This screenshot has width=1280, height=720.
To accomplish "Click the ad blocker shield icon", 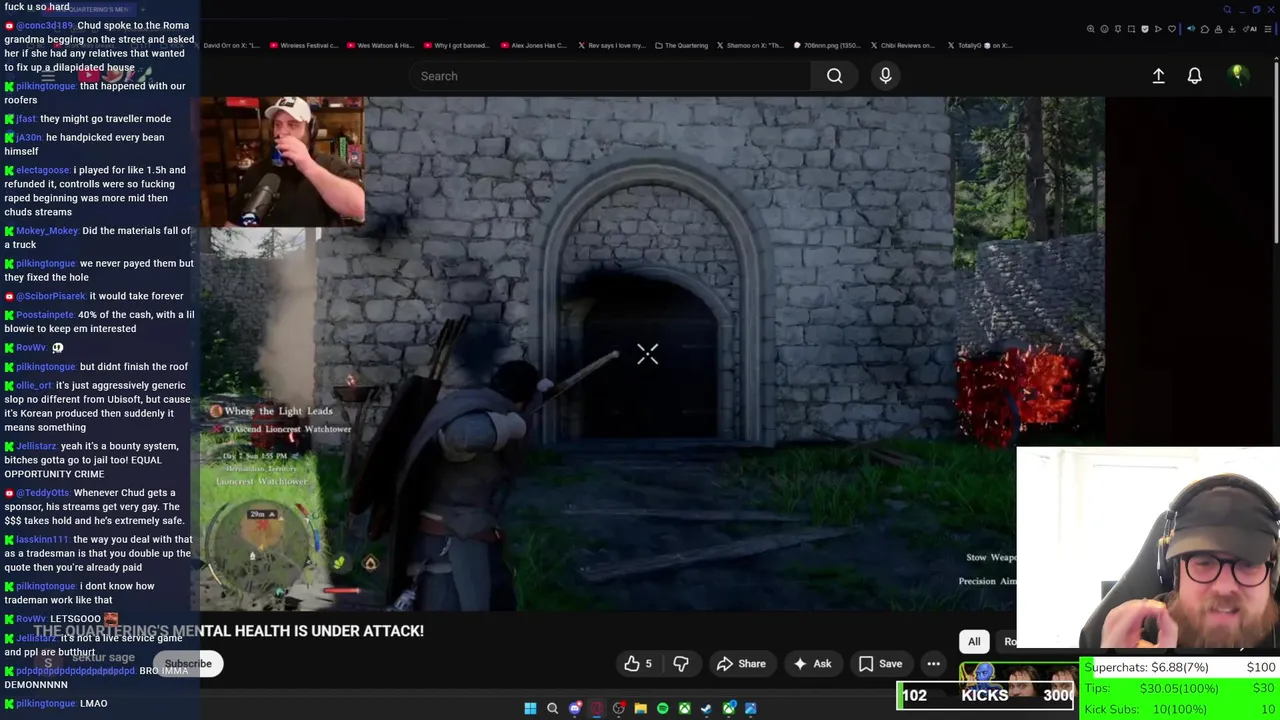I will (x=1145, y=29).
